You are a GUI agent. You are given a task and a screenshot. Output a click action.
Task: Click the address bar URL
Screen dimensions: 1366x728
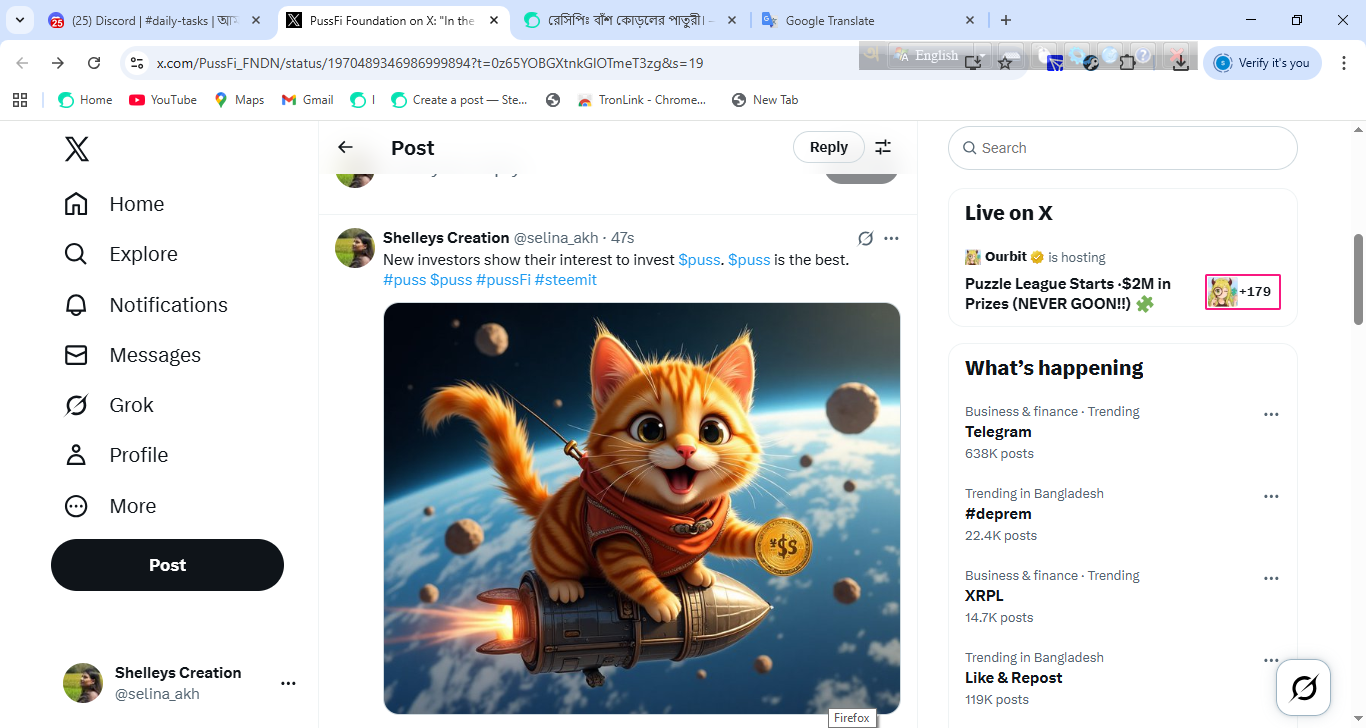tap(430, 63)
